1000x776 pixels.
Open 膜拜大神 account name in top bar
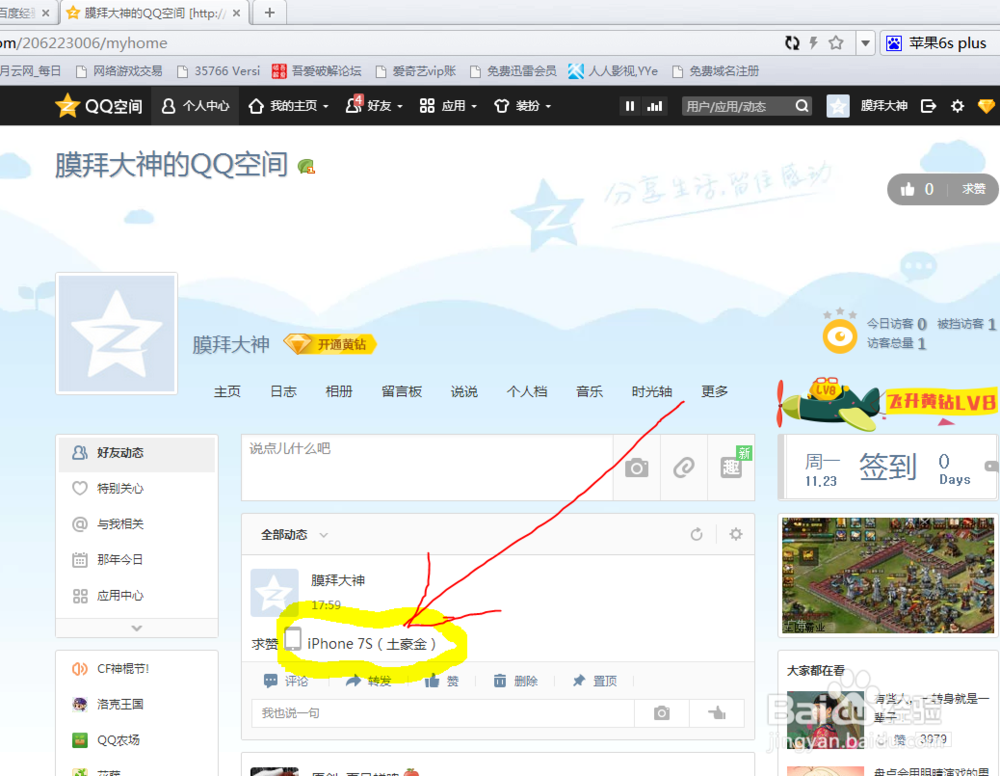883,106
